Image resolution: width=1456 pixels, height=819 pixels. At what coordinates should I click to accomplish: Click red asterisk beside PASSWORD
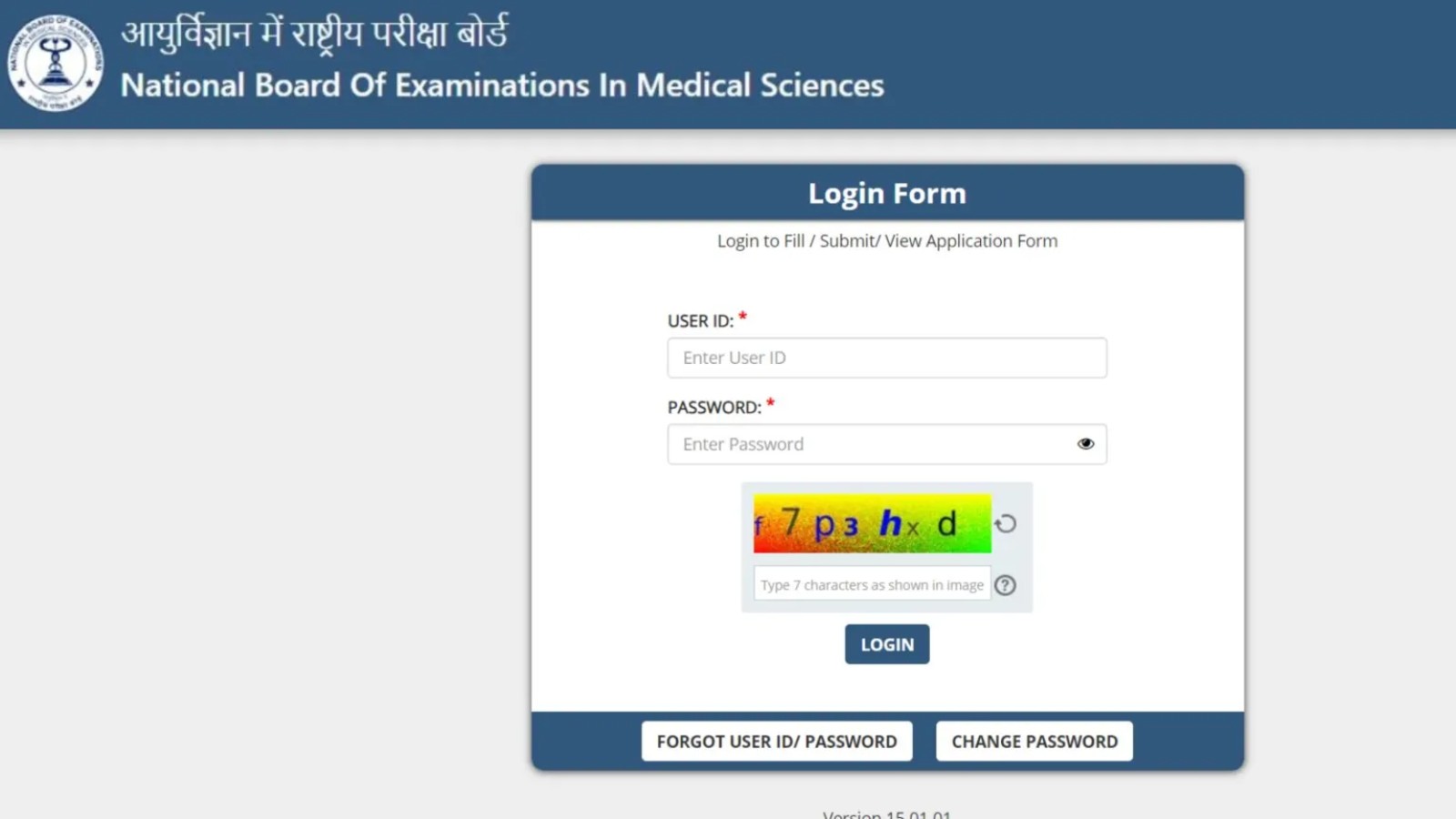tap(771, 403)
